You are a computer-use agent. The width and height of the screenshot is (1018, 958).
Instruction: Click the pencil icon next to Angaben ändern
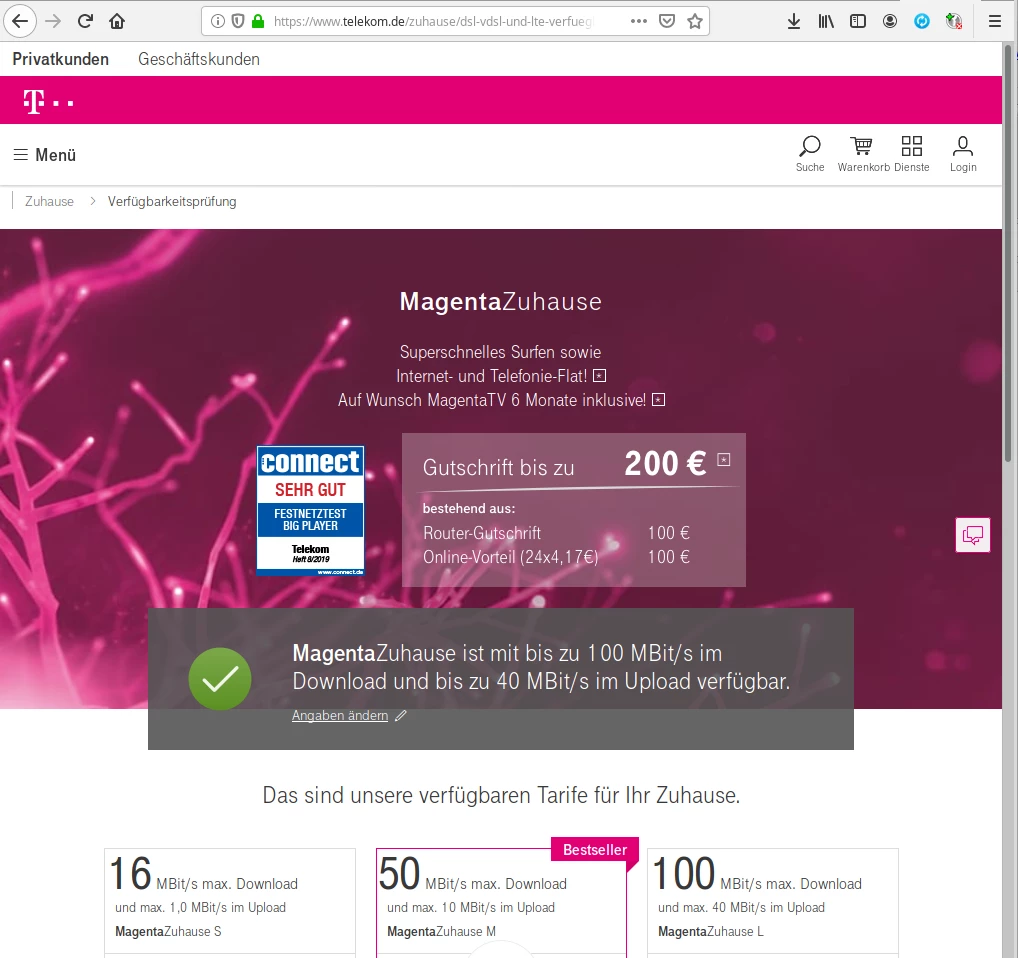401,715
